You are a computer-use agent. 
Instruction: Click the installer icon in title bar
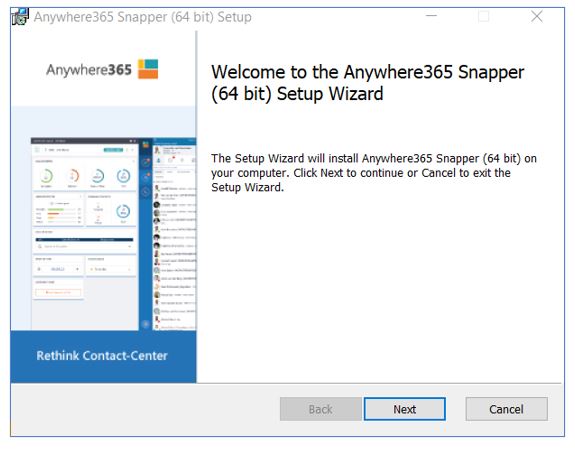tap(20, 17)
